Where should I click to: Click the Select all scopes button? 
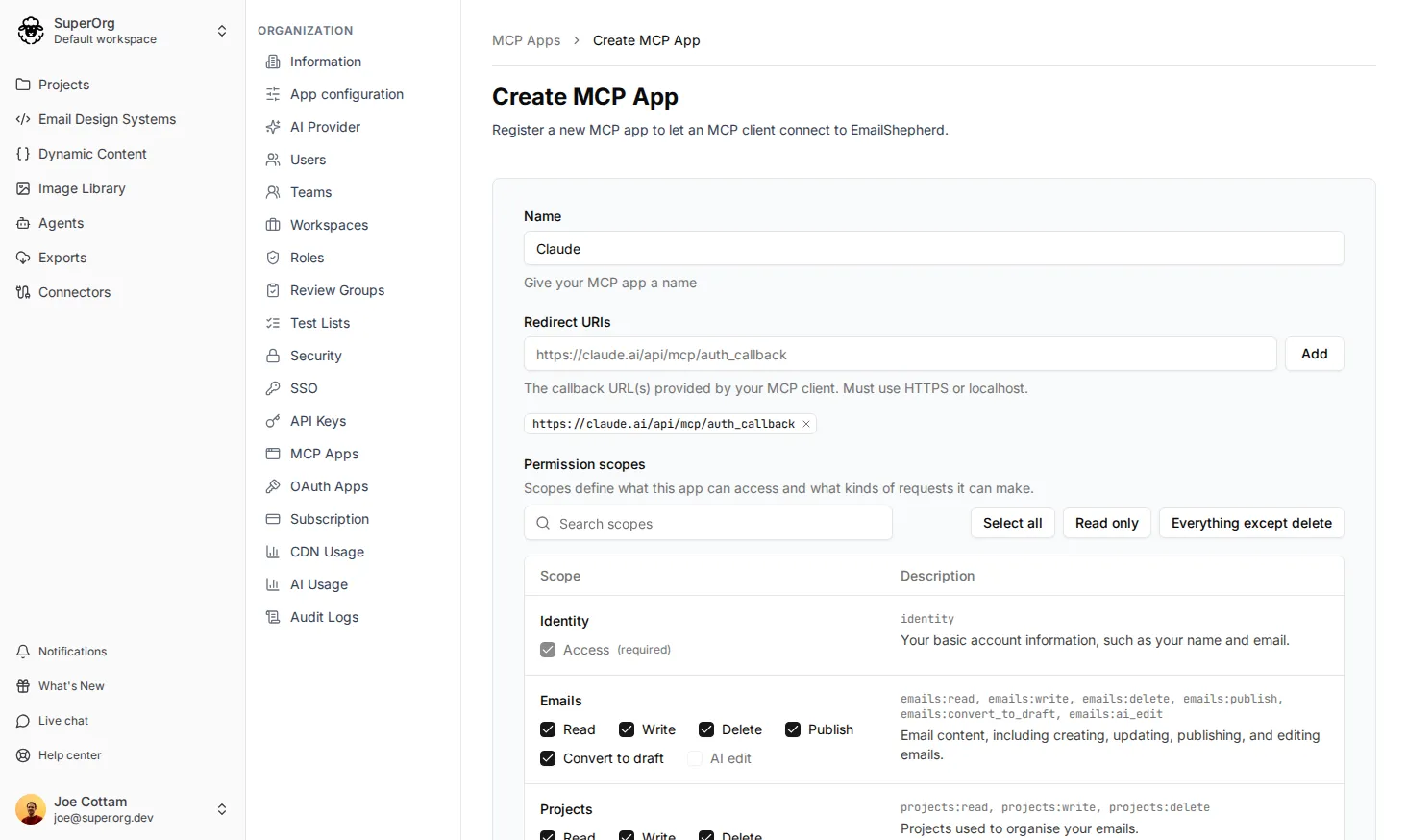[1013, 523]
